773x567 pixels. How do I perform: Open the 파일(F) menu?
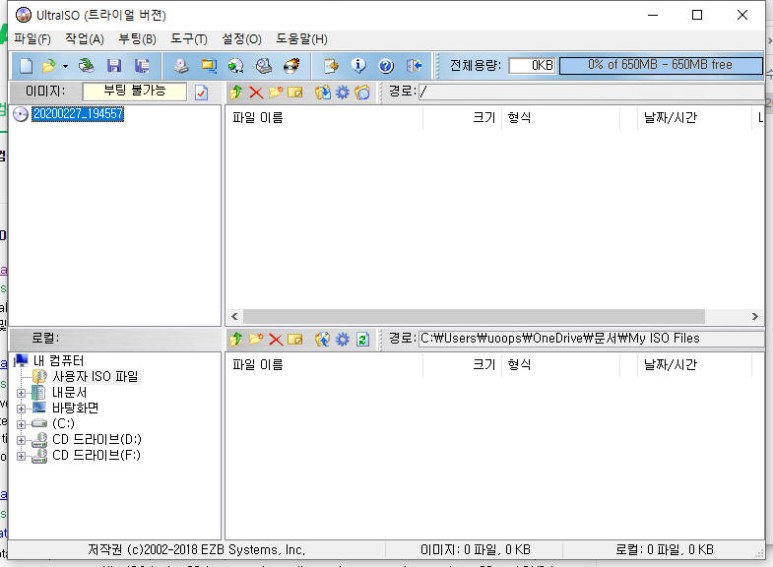coord(33,39)
